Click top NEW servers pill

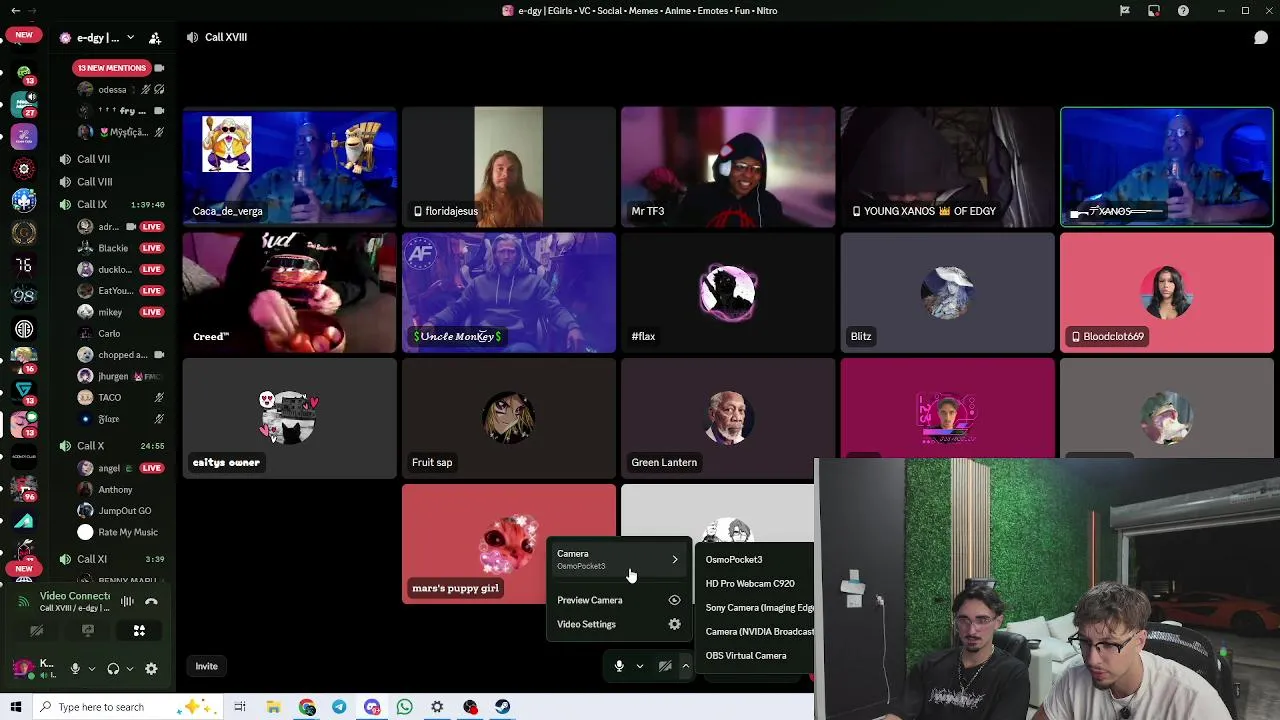tap(24, 35)
